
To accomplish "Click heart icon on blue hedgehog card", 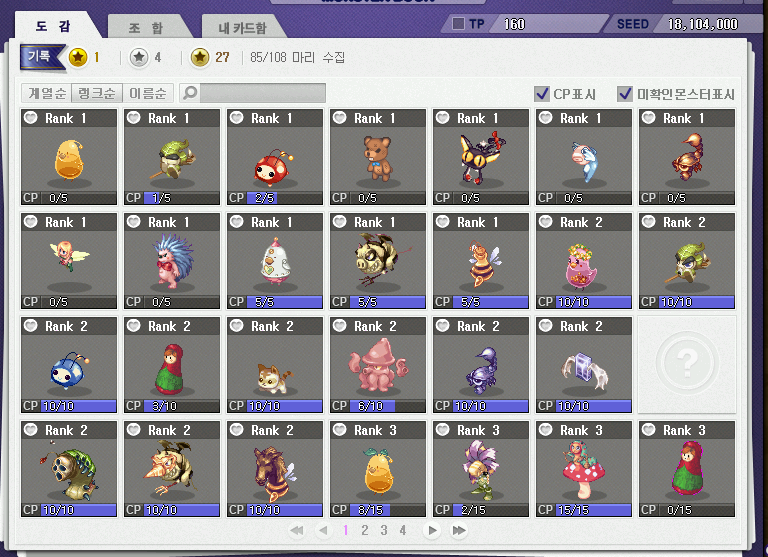I will pyautogui.click(x=133, y=221).
